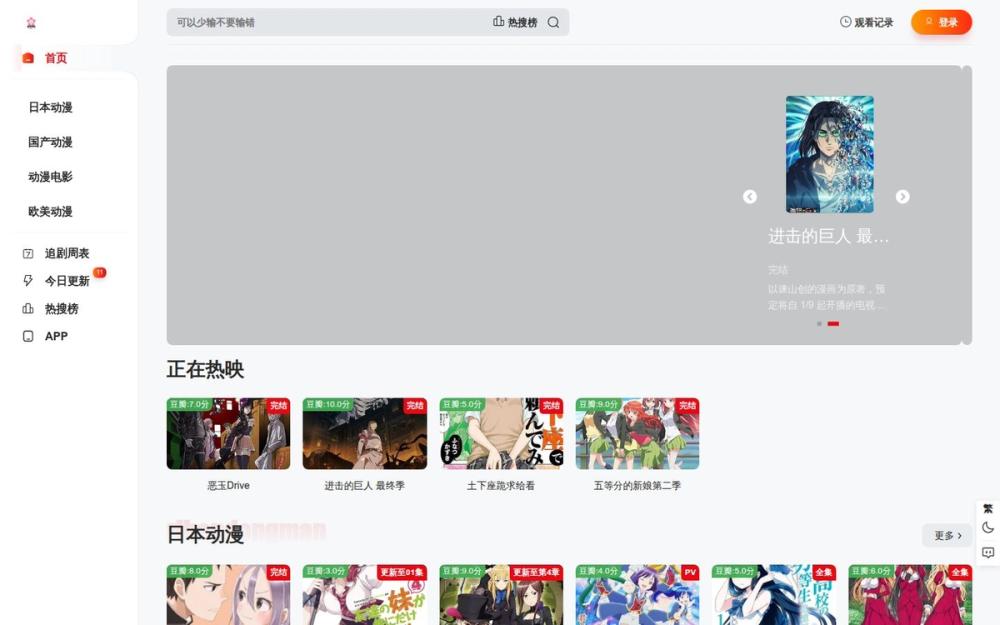Image resolution: width=1000 pixels, height=625 pixels.
Task: Focus the search input field
Action: [328, 22]
